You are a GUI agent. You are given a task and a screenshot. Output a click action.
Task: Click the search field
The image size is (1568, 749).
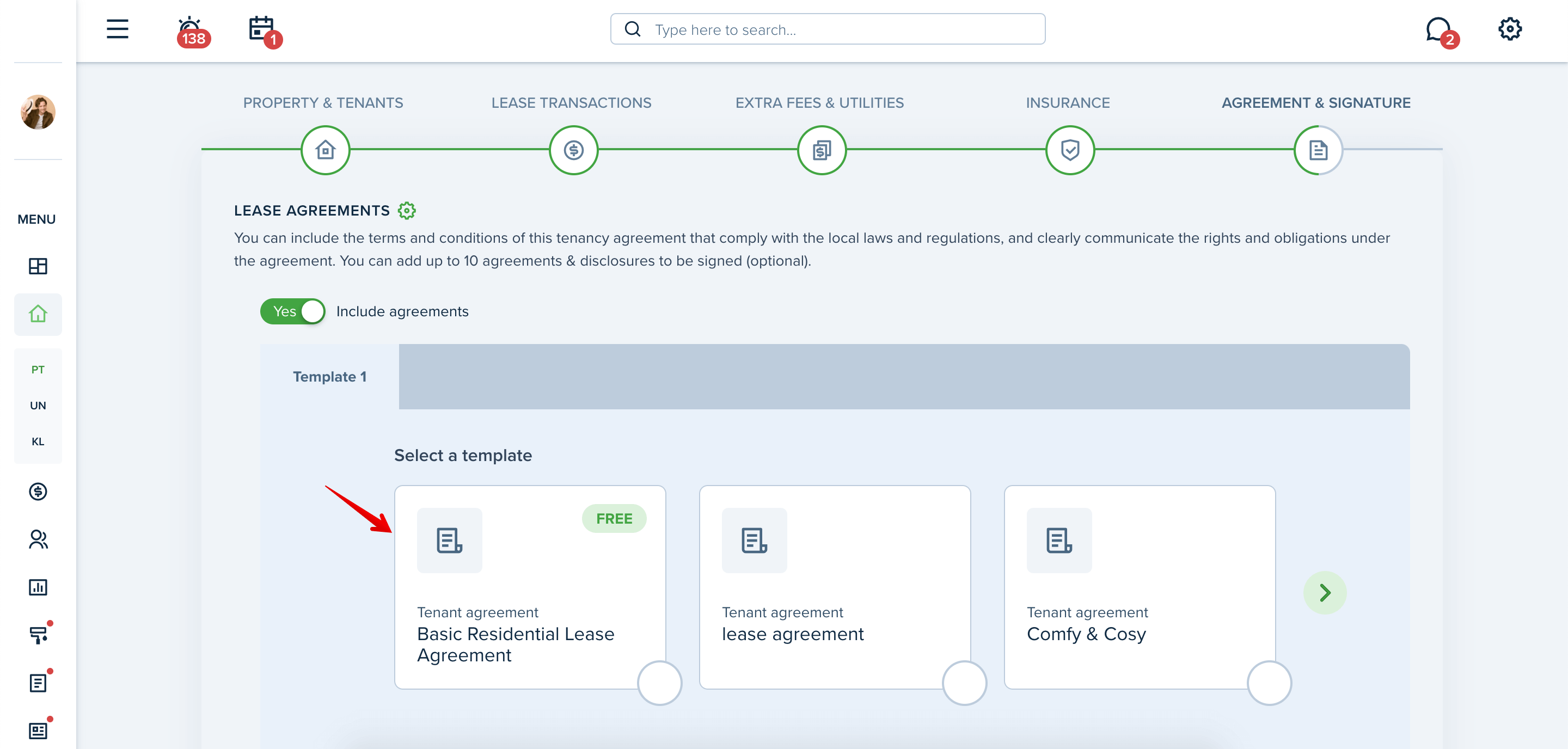(x=828, y=29)
